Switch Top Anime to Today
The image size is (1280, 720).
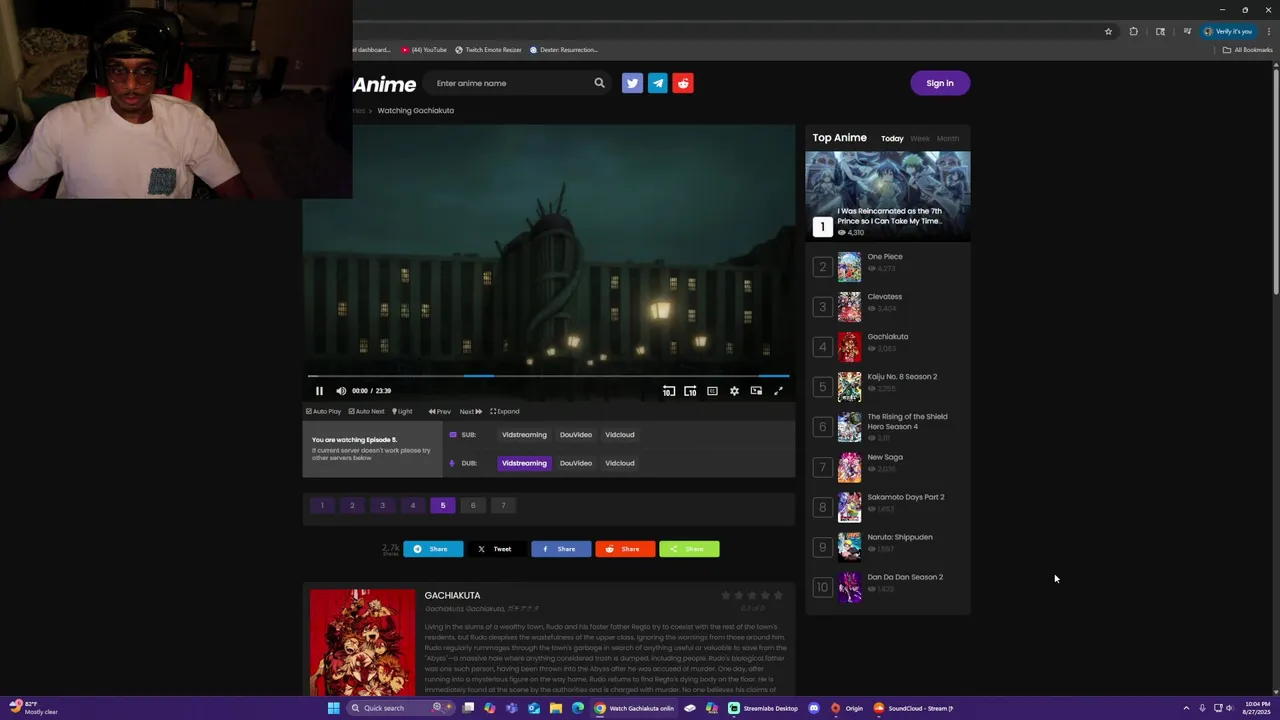892,139
